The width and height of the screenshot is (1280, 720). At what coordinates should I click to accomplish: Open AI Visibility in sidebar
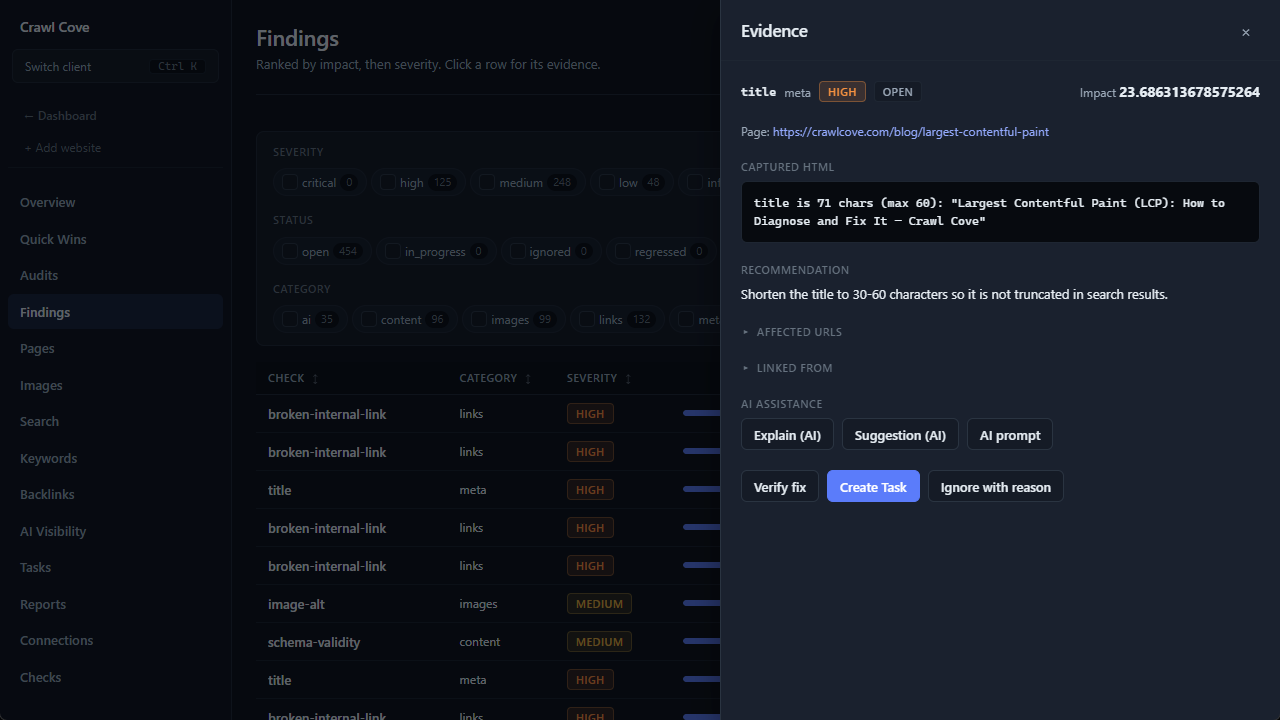pos(115,531)
